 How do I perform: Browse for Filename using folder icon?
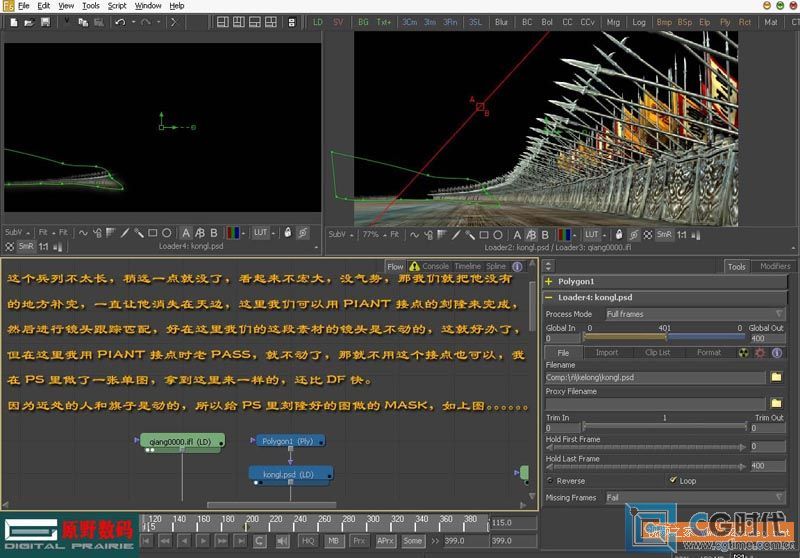pyautogui.click(x=776, y=377)
